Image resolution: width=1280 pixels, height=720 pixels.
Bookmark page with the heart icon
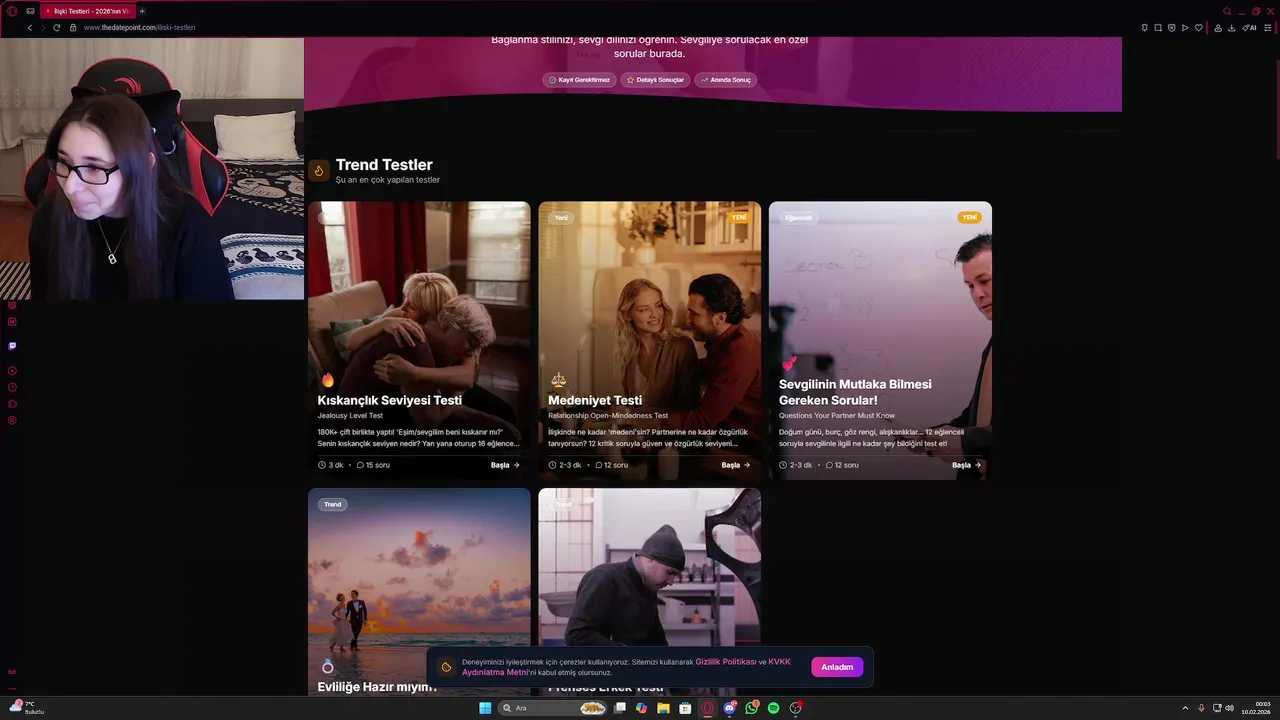[1199, 27]
